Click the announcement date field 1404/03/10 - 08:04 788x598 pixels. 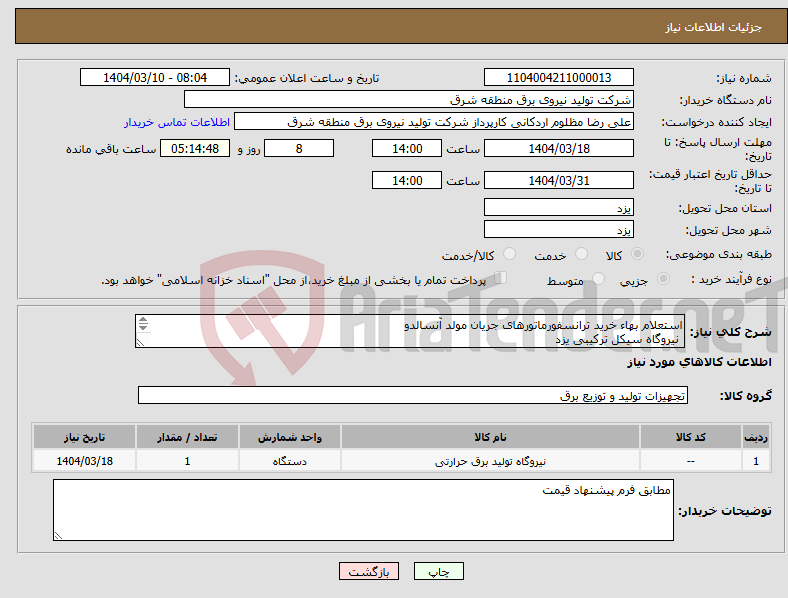(155, 77)
